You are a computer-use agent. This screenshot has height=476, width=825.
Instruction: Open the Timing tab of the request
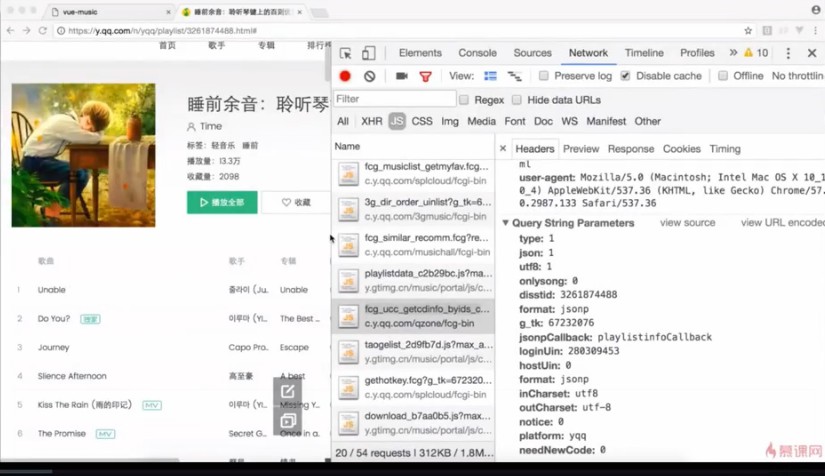click(x=725, y=149)
